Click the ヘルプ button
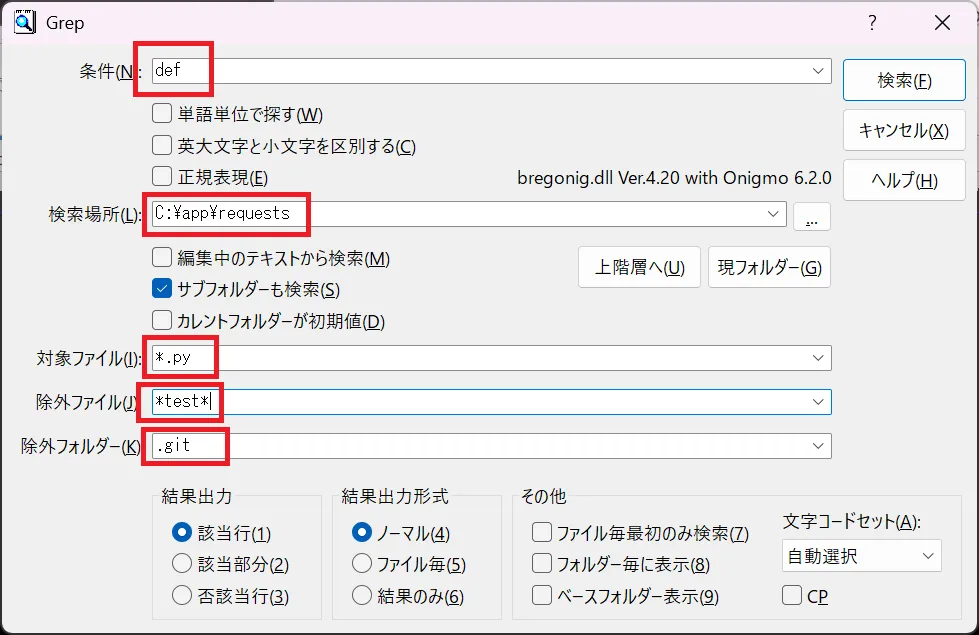979x635 pixels. (x=903, y=180)
